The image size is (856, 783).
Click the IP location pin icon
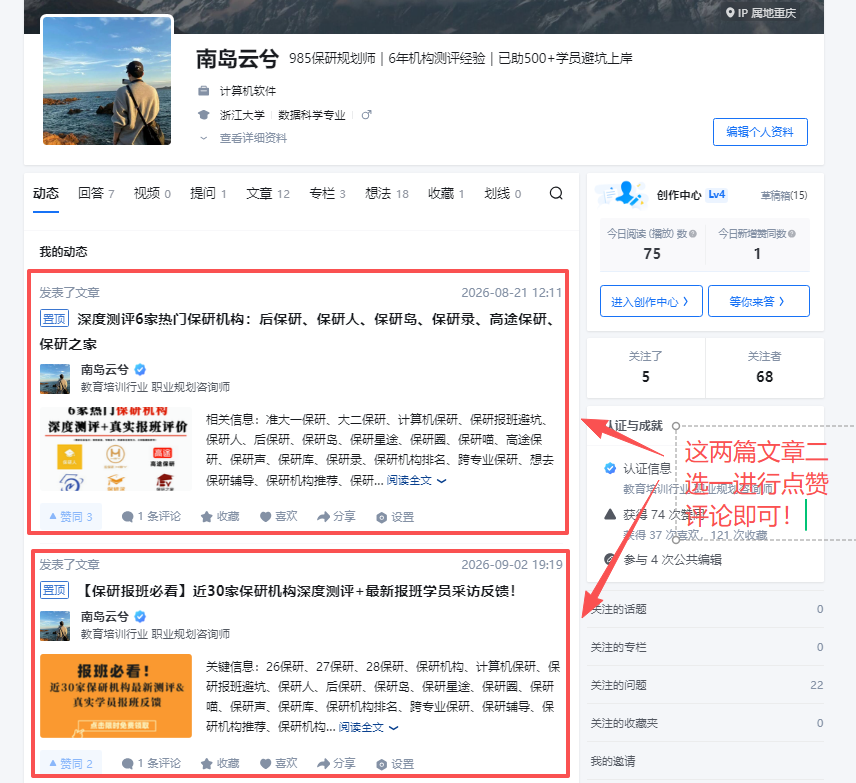coord(730,13)
